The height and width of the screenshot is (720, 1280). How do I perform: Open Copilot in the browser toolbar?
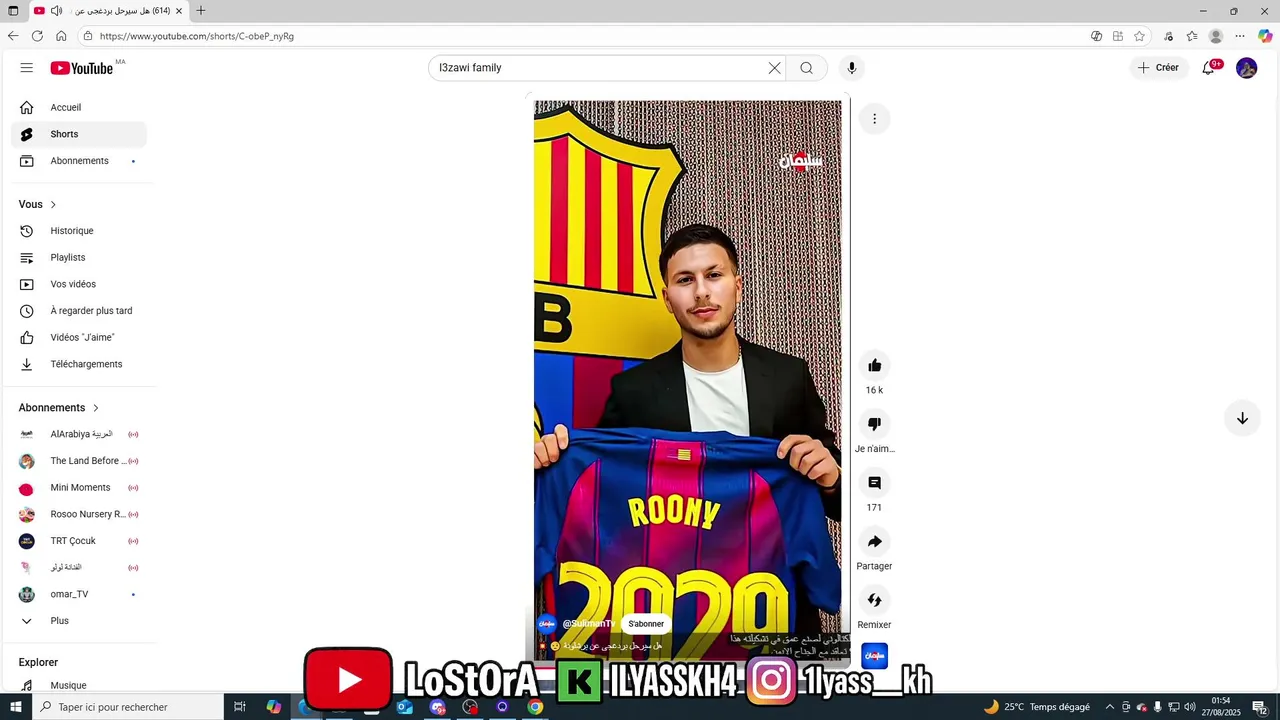tap(1265, 36)
